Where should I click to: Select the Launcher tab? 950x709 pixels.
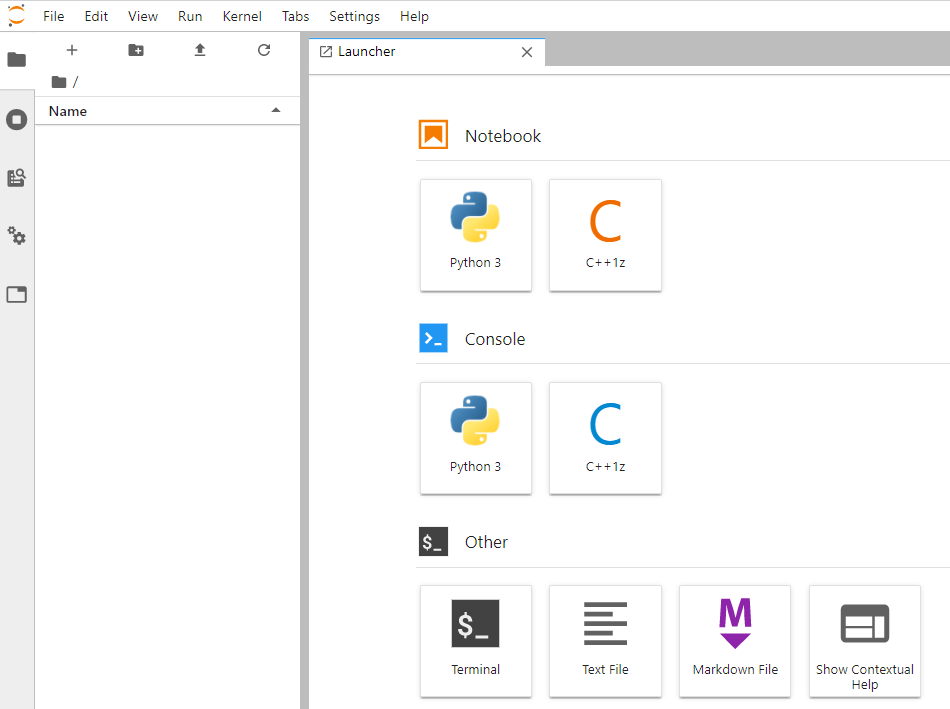click(x=427, y=52)
